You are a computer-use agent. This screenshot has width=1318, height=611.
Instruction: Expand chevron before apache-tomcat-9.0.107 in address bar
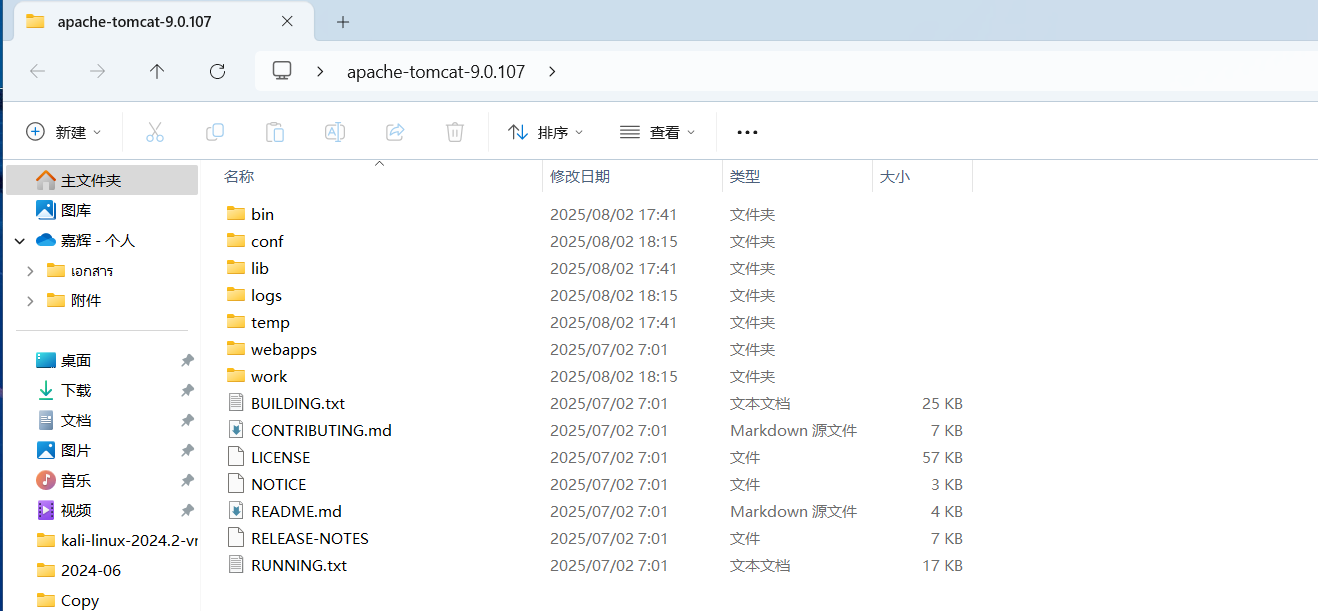point(320,71)
